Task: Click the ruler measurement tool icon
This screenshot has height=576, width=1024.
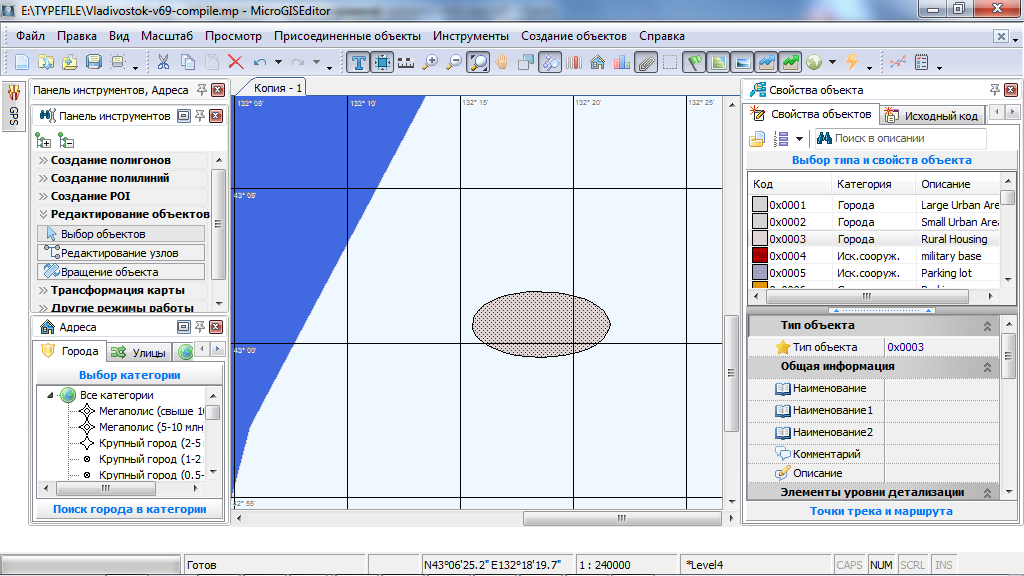Action: pos(405,62)
